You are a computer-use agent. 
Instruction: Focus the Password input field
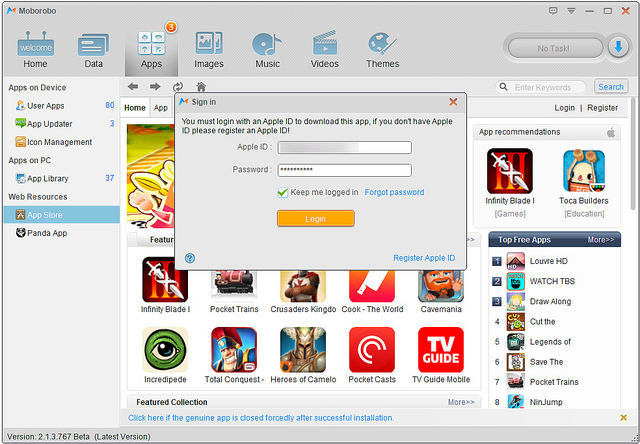[x=344, y=170]
